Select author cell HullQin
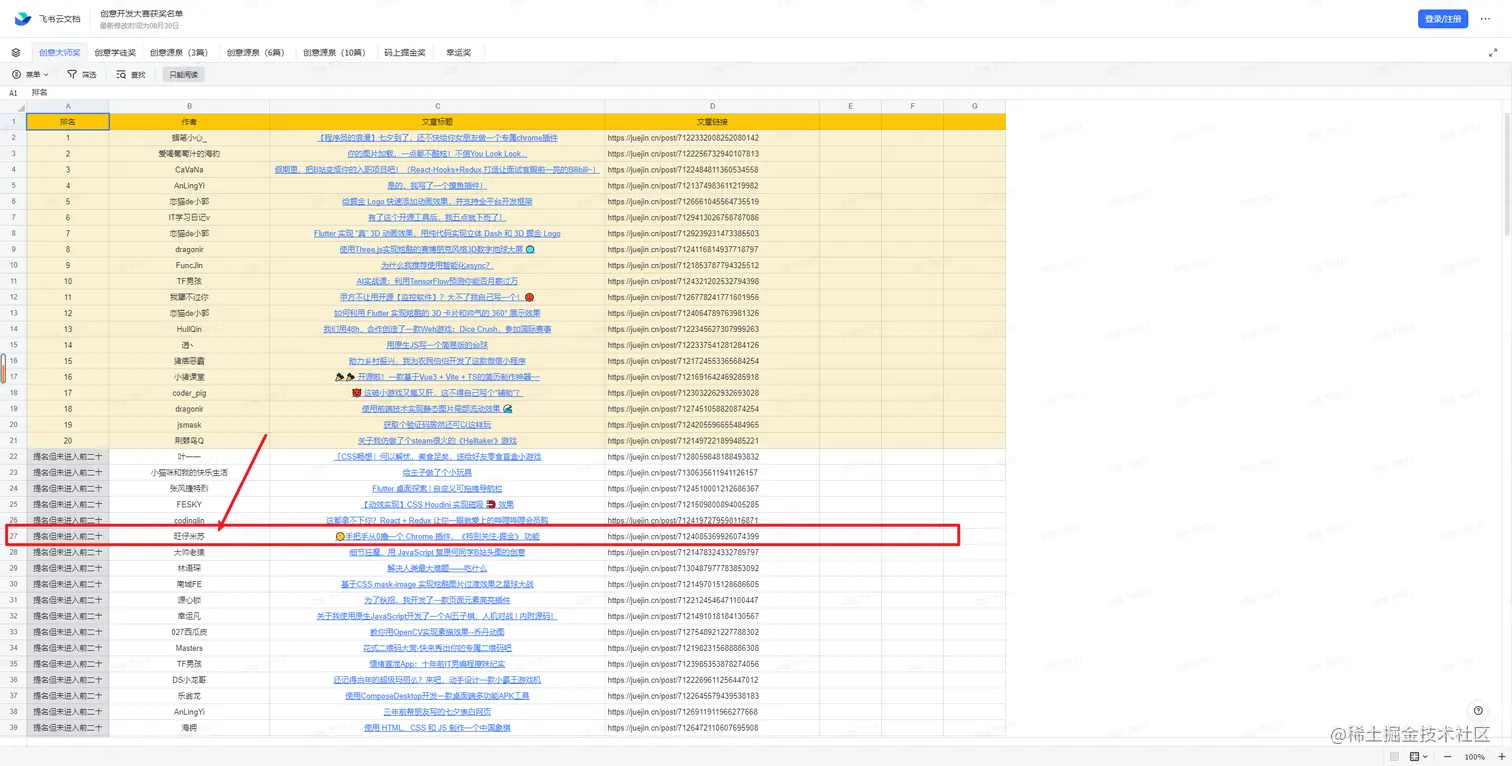 point(189,329)
